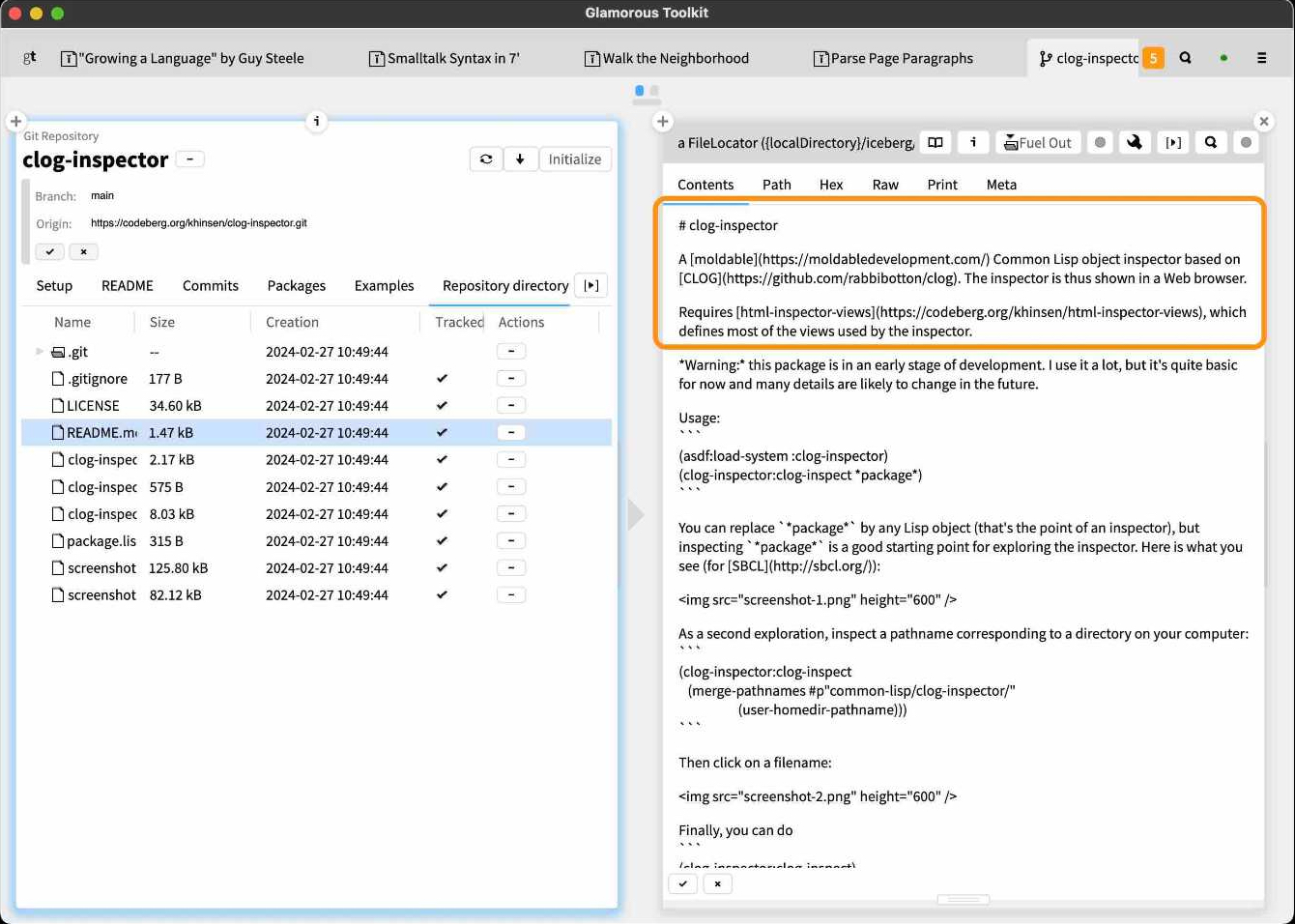
Task: Toggle tracked checkmark for LICENSE
Action: pos(442,406)
